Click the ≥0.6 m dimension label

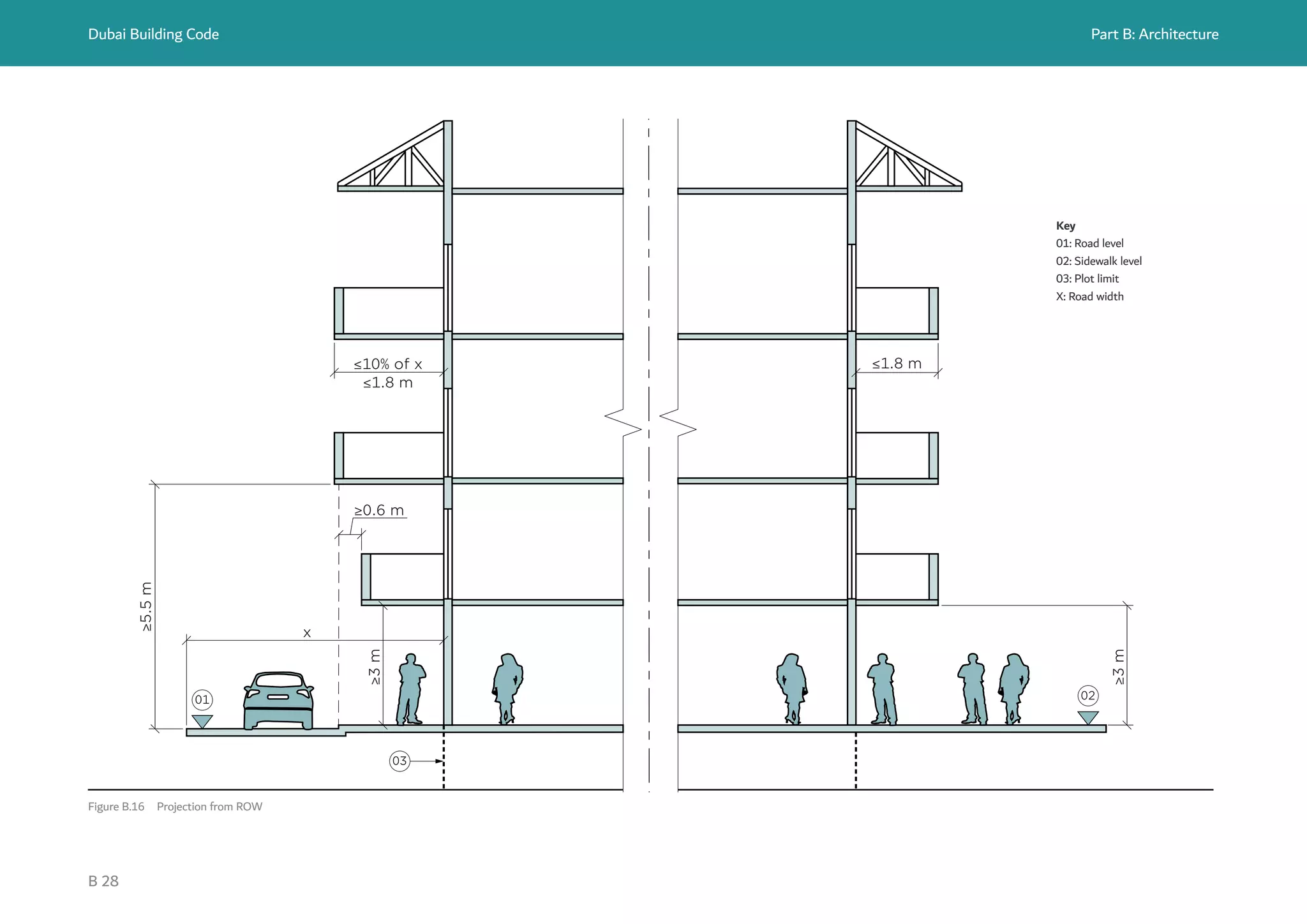379,510
